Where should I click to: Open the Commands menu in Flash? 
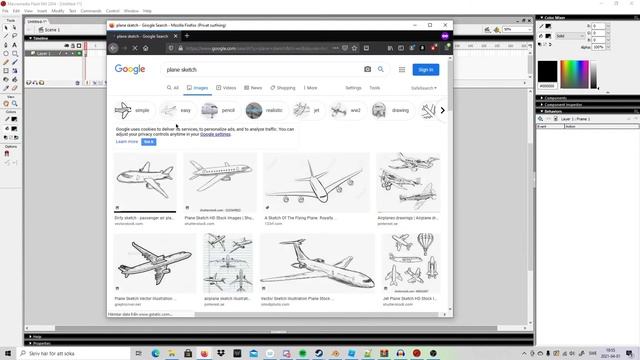point(91,11)
